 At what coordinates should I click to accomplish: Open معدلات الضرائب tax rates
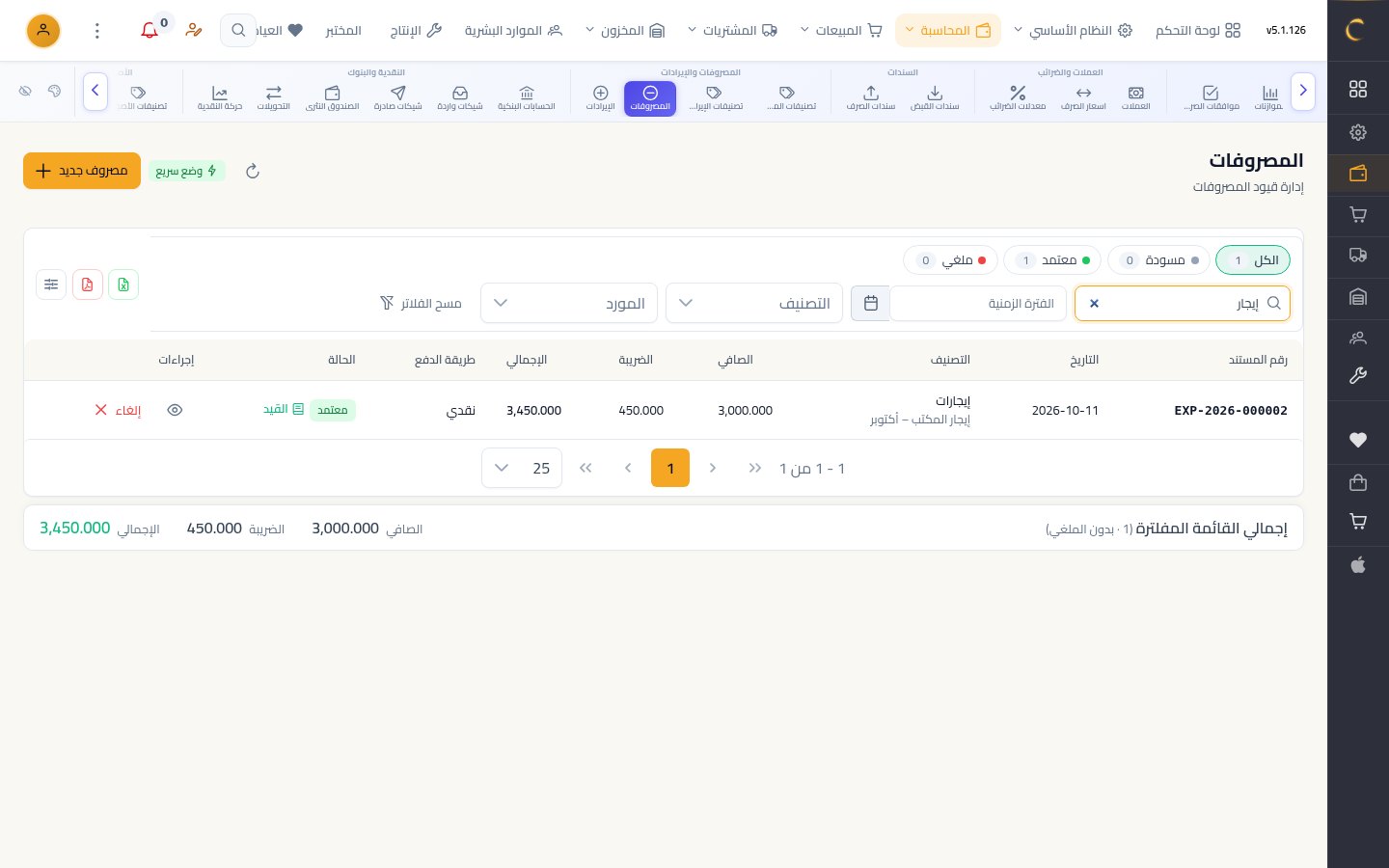pos(1018,97)
